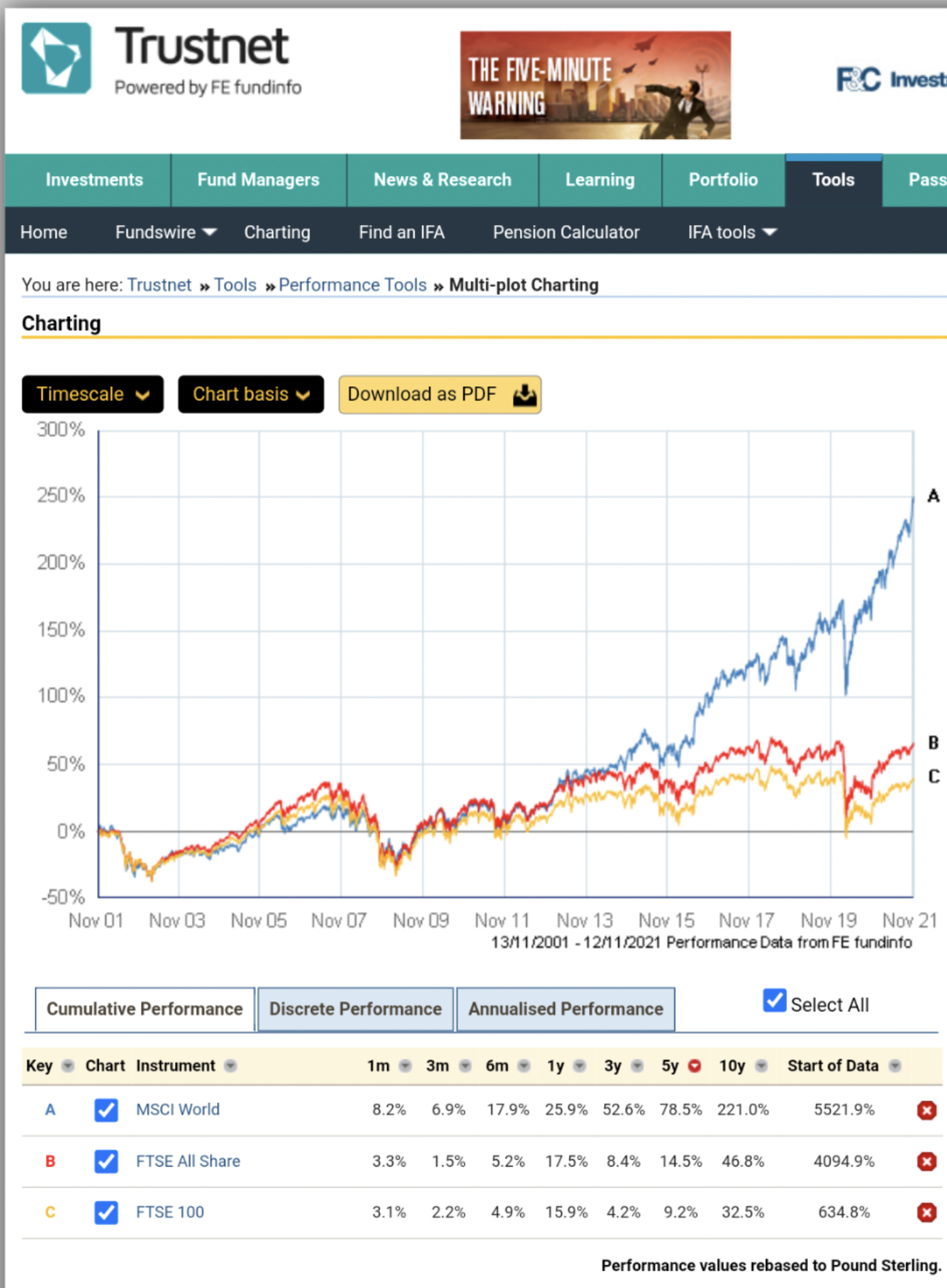947x1288 pixels.
Task: Sort by 3m column arrow icon
Action: pyautogui.click(x=466, y=1065)
